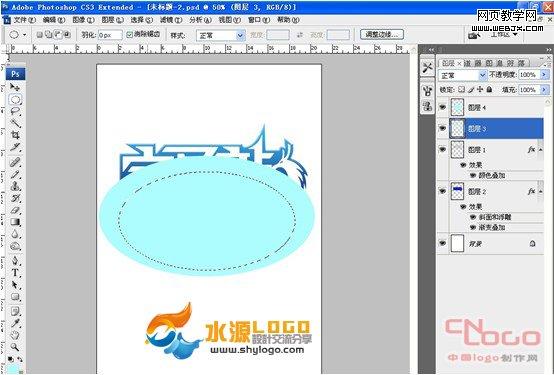Hide layer 图层 4 with its eye icon
Viewport: 554px width, 375px height.
(x=443, y=107)
